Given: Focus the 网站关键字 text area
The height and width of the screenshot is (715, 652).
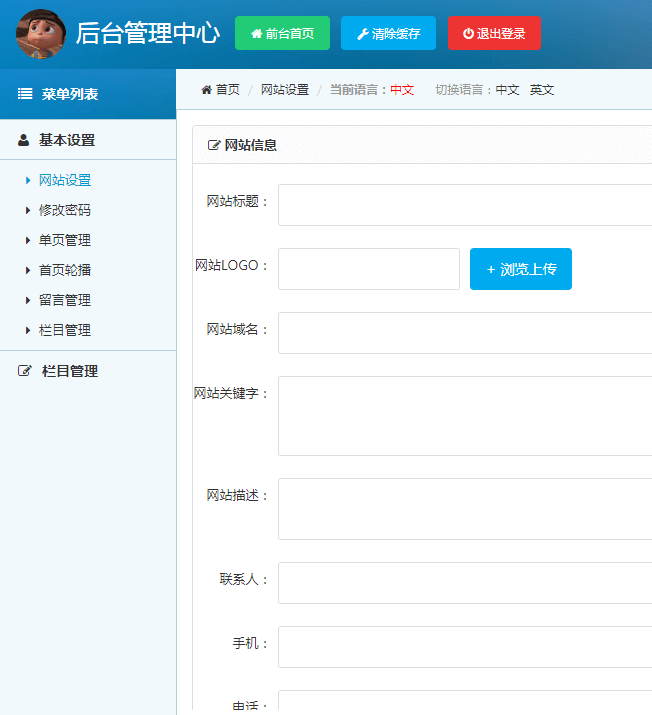Looking at the screenshot, I should point(465,416).
